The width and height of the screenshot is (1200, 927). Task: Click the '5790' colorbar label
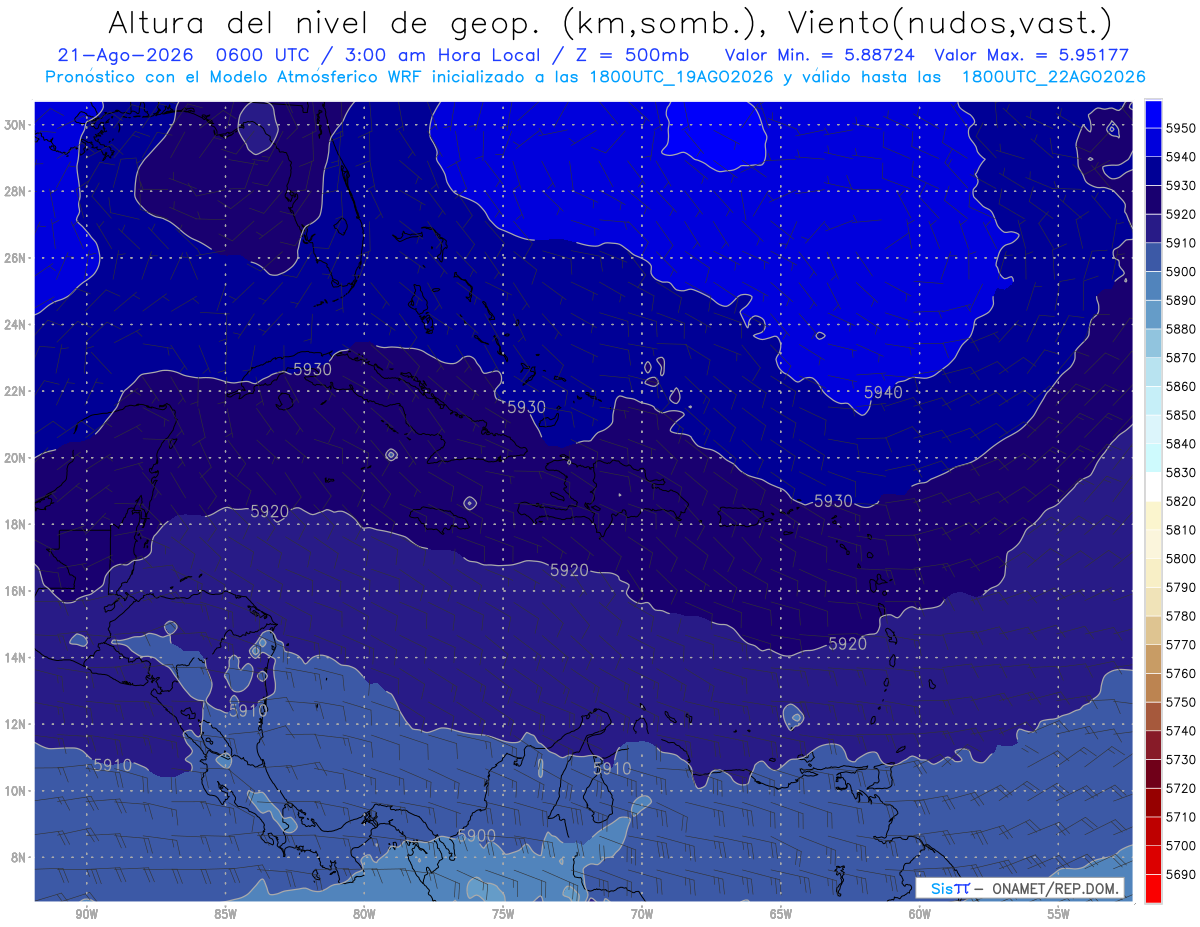(x=1181, y=587)
